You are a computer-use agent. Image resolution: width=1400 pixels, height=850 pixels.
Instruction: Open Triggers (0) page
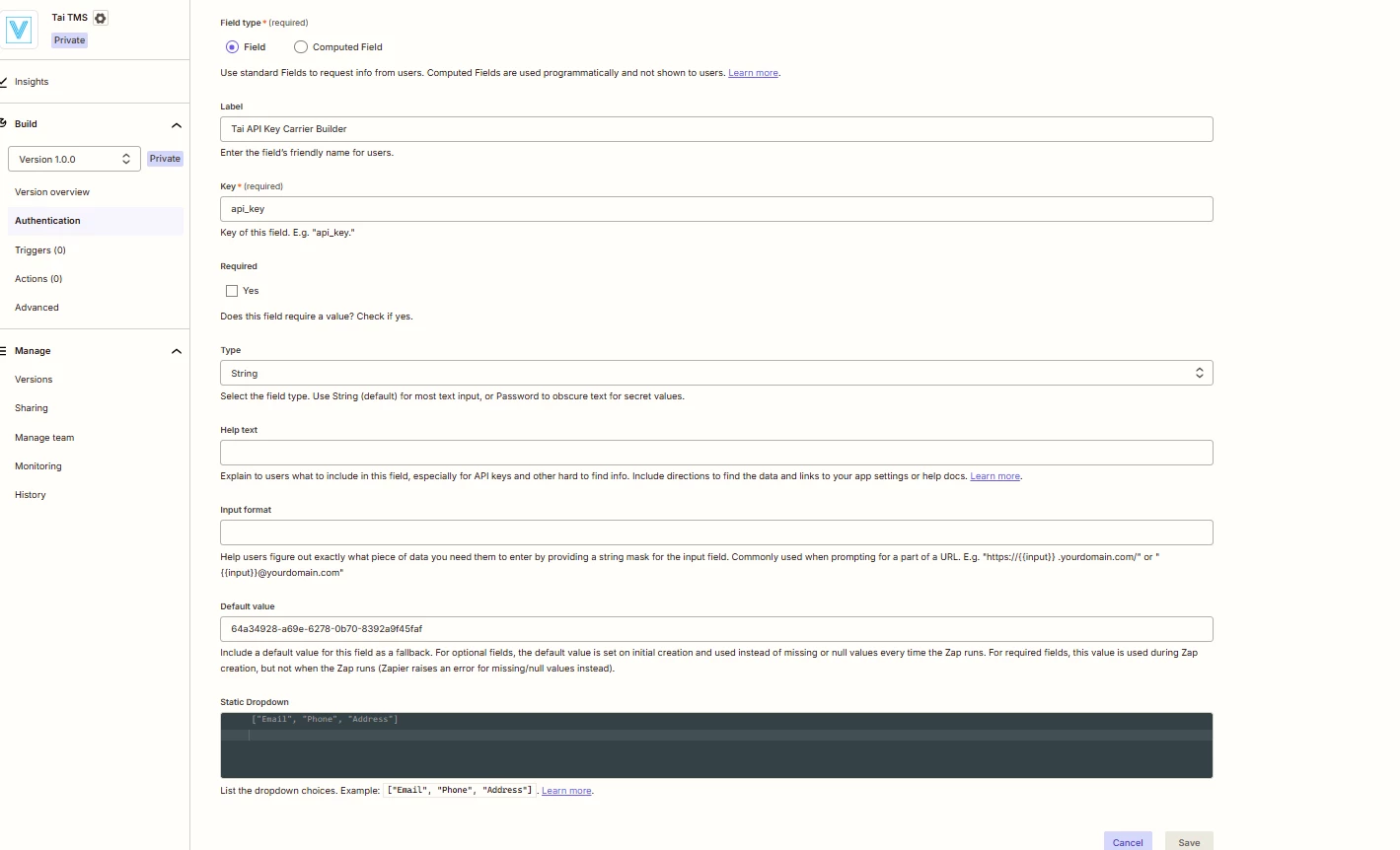pyautogui.click(x=40, y=250)
